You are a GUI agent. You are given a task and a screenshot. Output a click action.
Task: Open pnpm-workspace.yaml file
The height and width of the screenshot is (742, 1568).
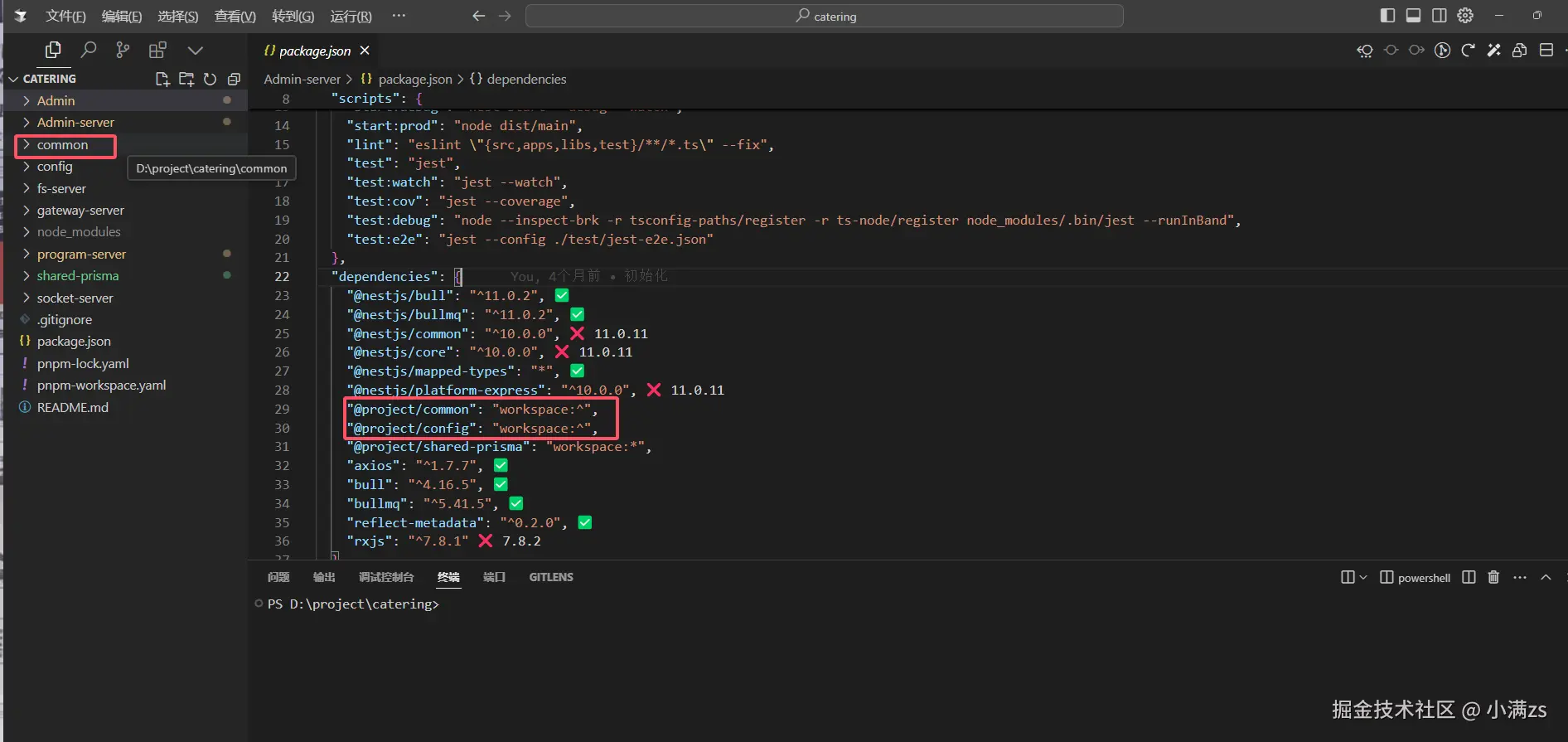(x=101, y=386)
